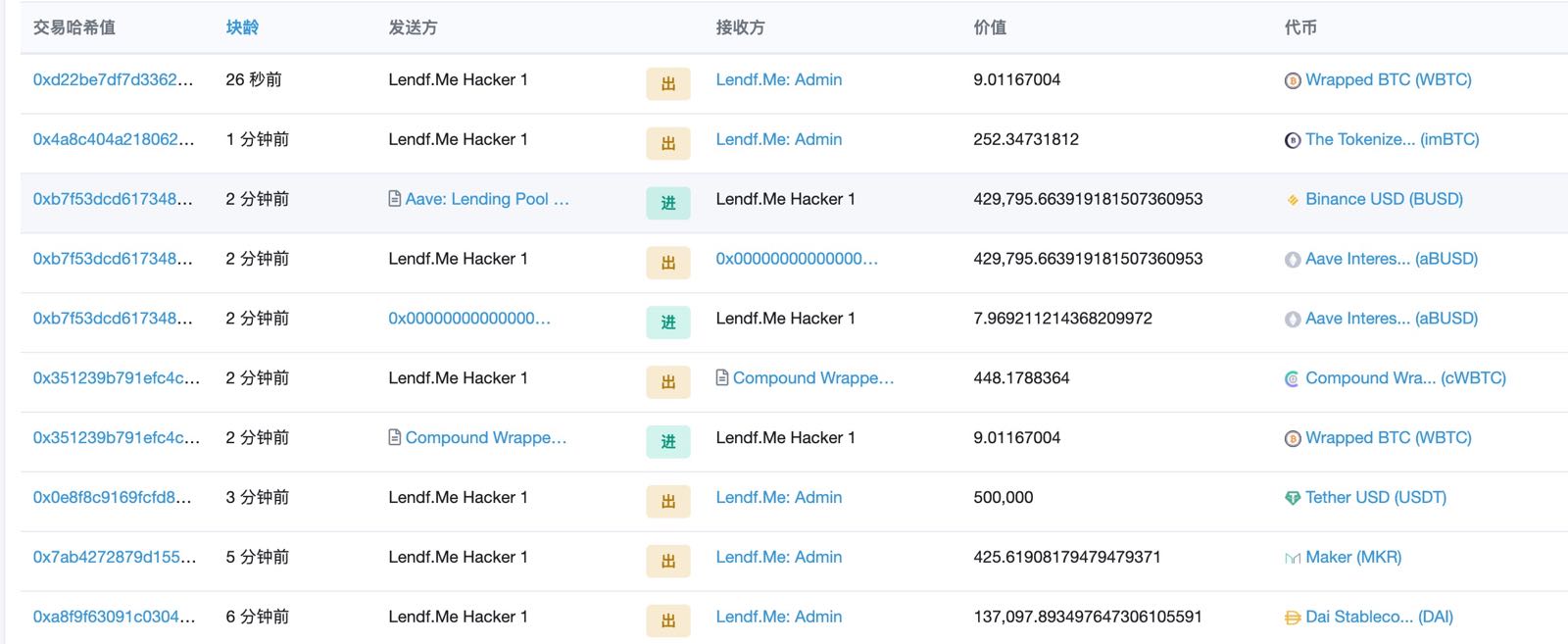
Task: Open transaction hash 0xa8f9f63091c0304…
Action: click(x=114, y=617)
